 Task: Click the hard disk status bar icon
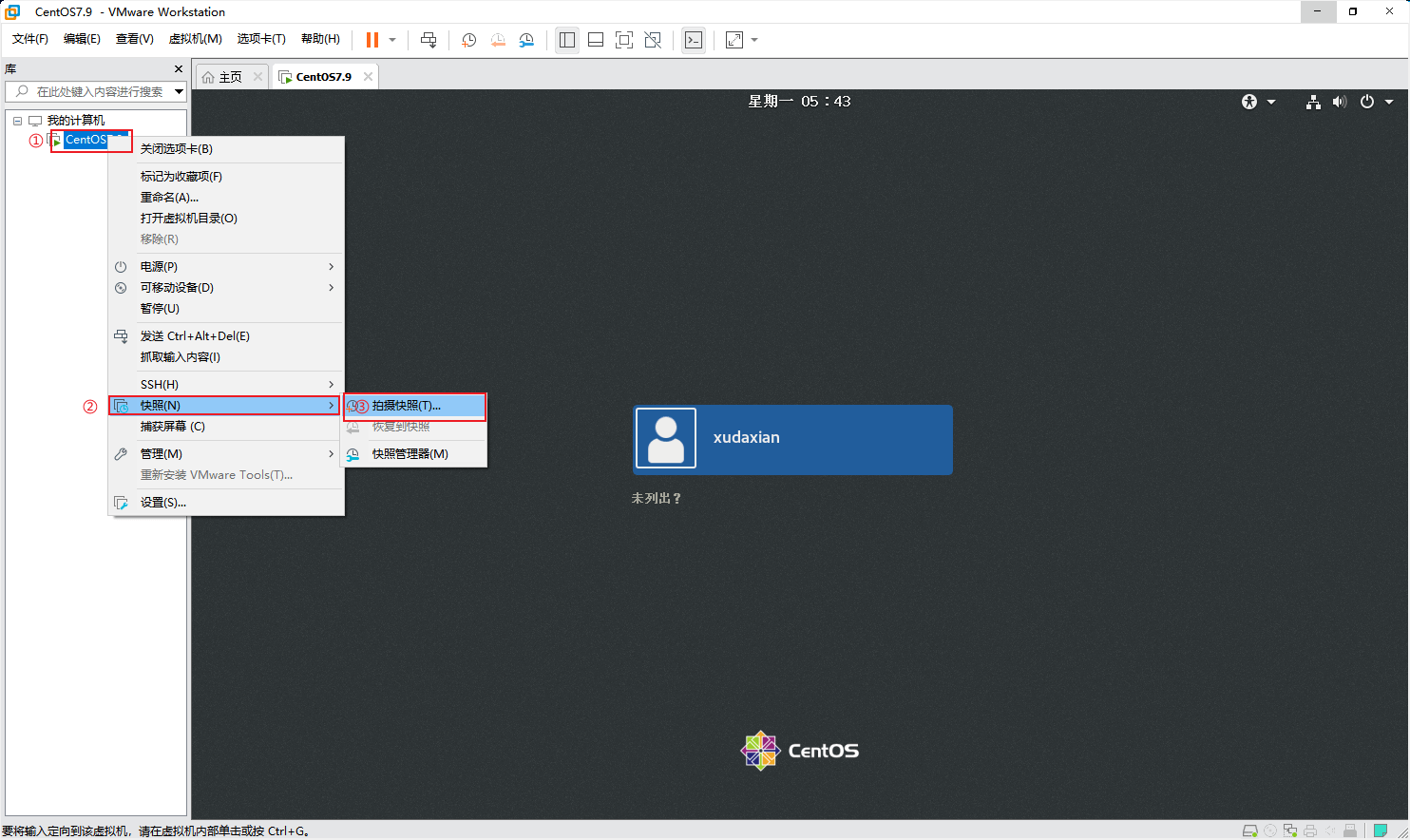[x=1250, y=830]
